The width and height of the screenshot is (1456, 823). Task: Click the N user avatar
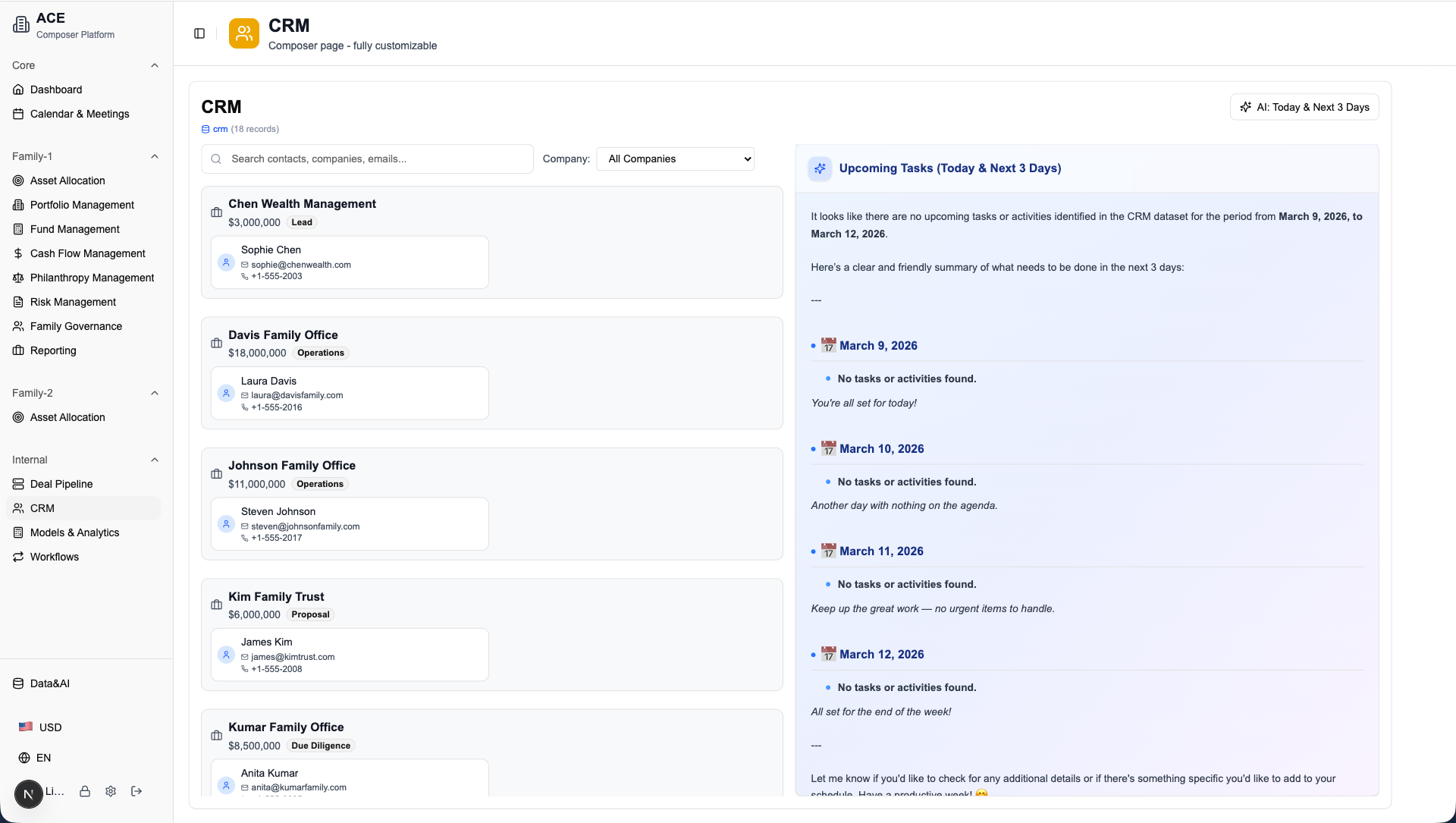click(x=28, y=793)
